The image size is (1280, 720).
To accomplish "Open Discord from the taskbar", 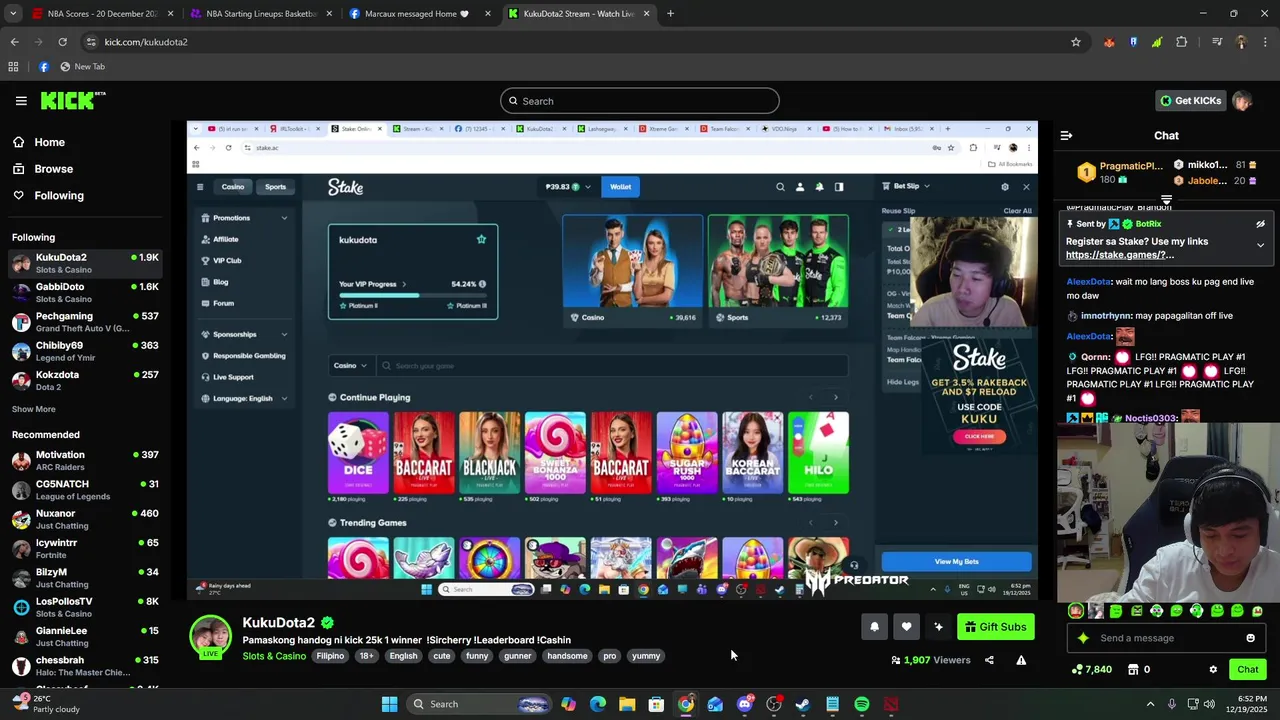I will [744, 704].
